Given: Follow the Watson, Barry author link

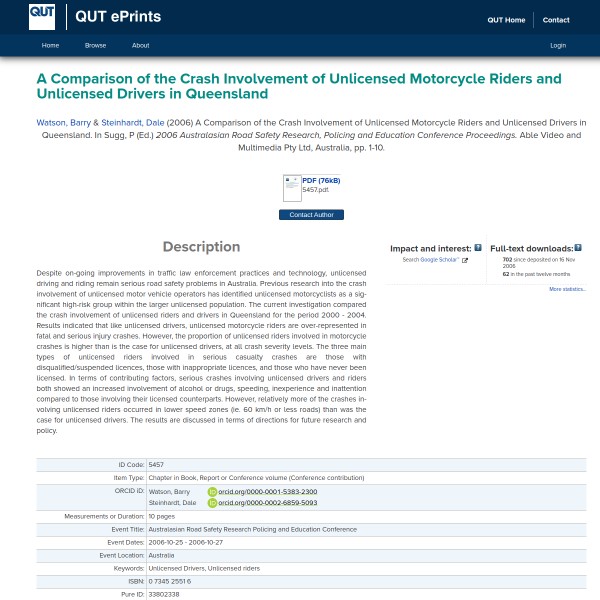Looking at the screenshot, I should 63,122.
